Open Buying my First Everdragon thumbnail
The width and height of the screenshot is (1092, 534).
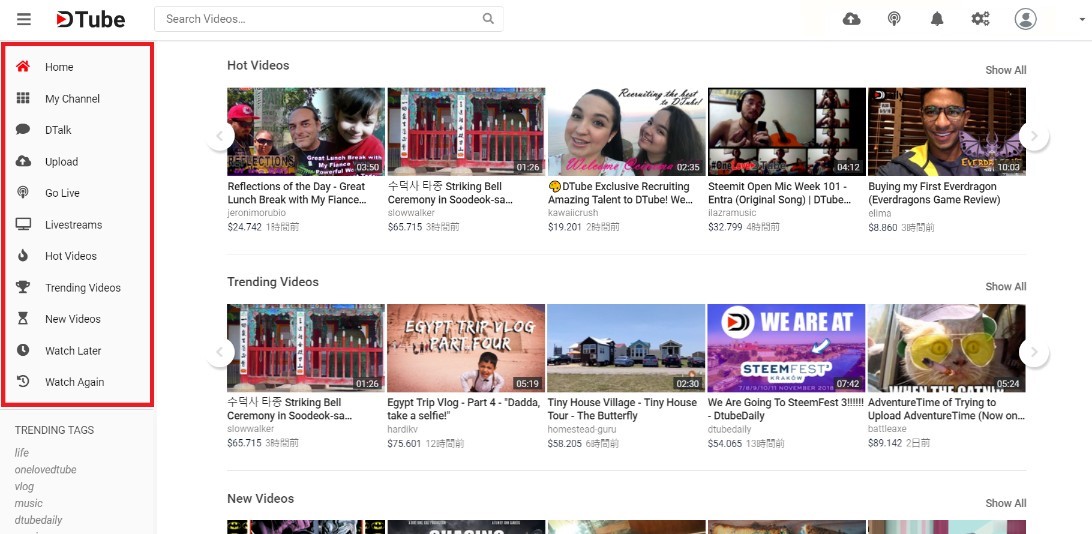point(946,132)
